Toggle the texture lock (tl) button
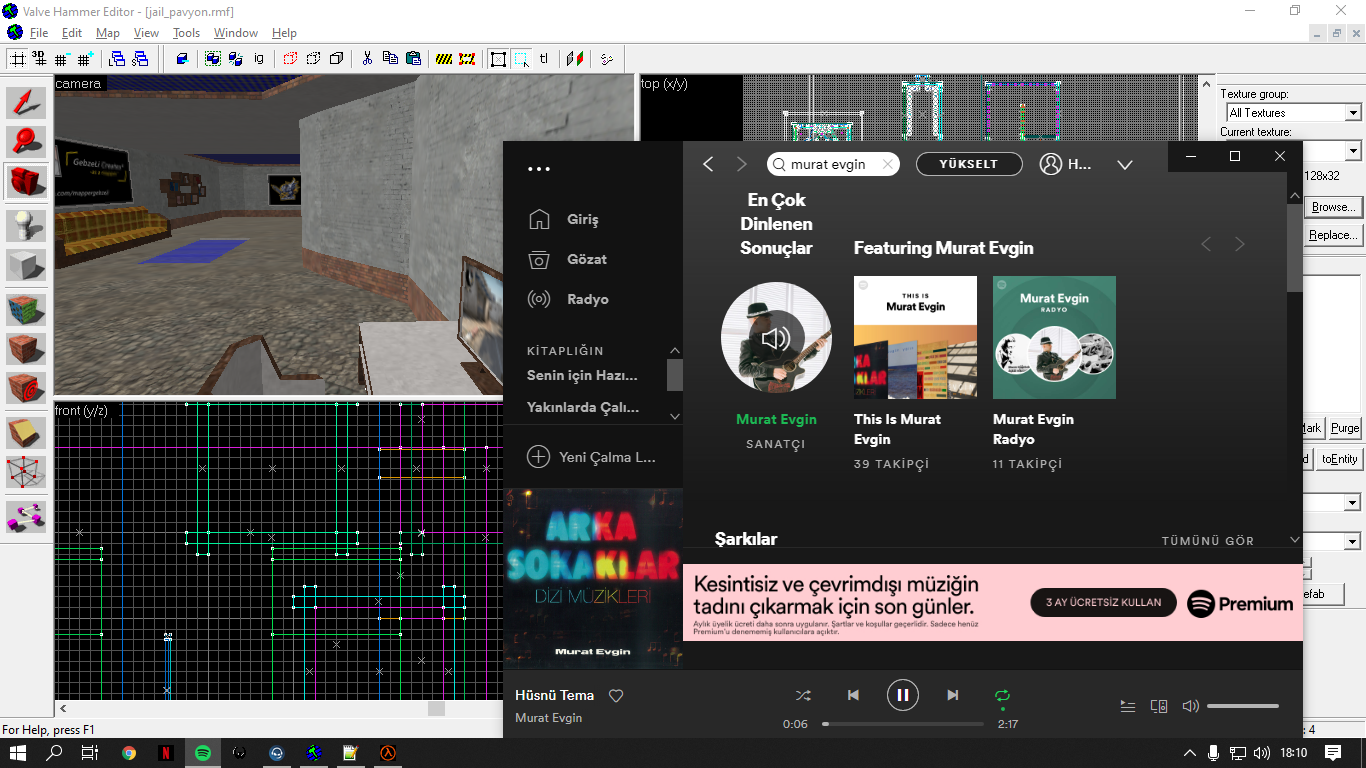 point(544,59)
